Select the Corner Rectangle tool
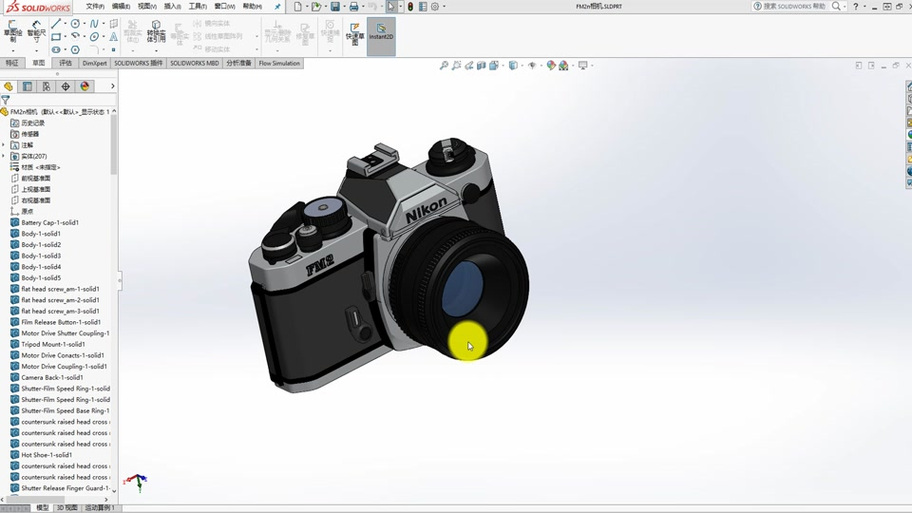The width and height of the screenshot is (912, 513). pyautogui.click(x=56, y=37)
